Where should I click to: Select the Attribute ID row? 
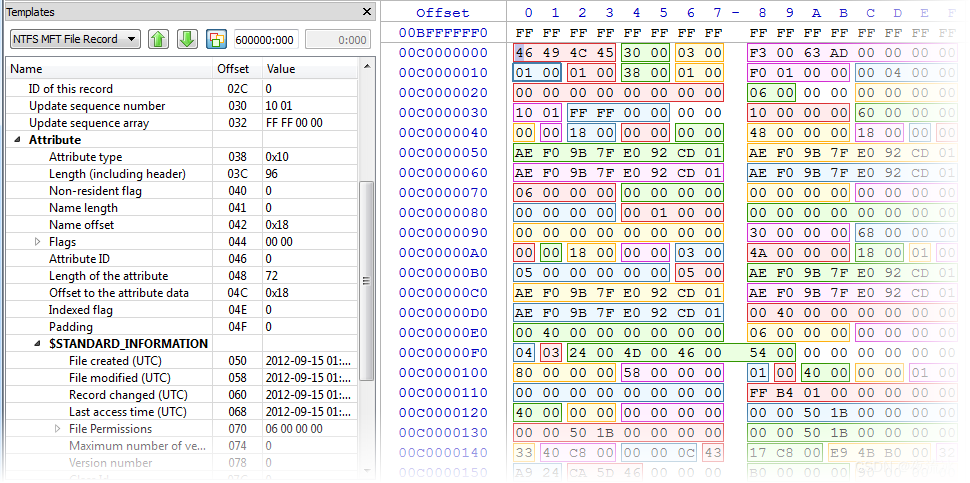pyautogui.click(x=182, y=259)
